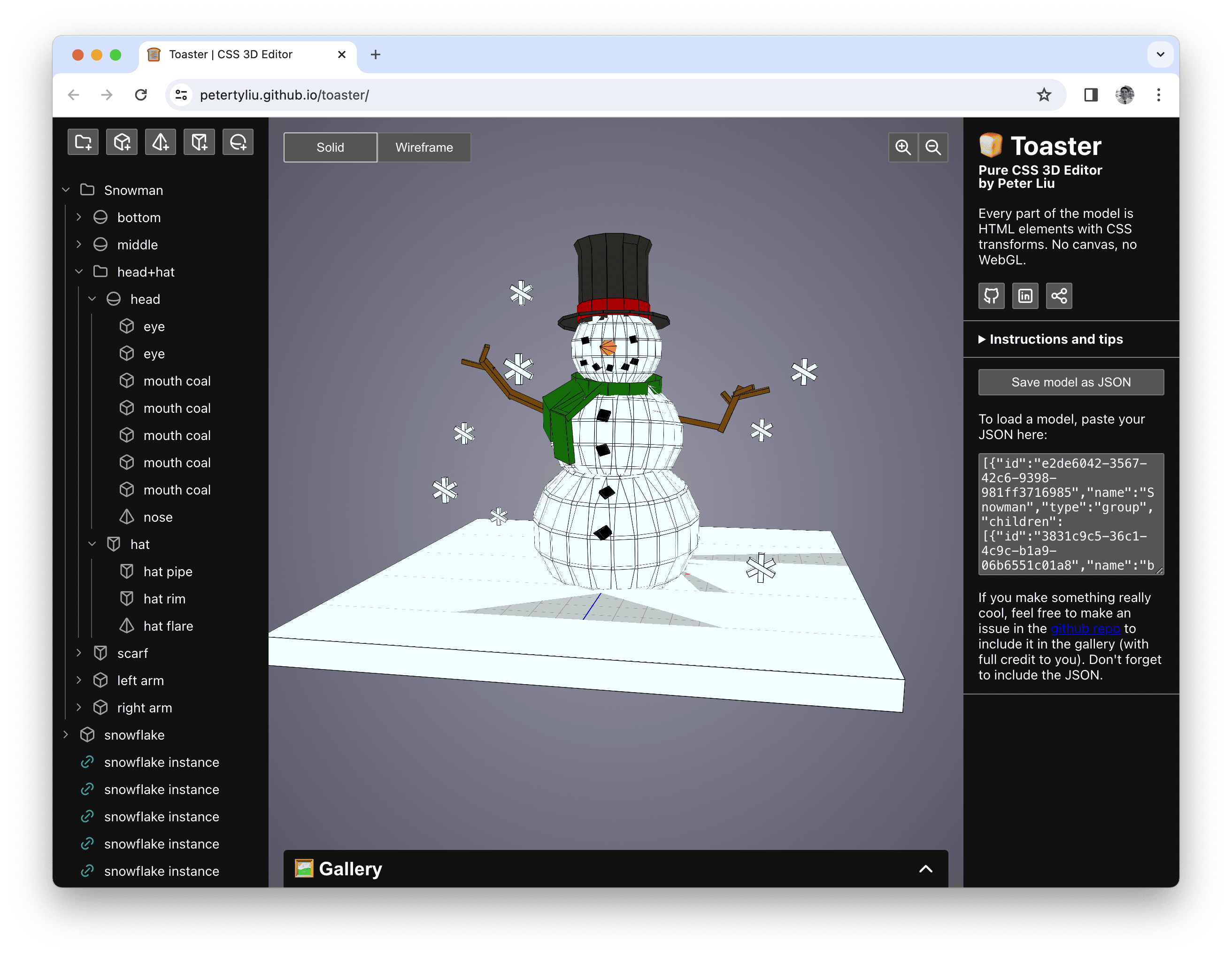Click the add group folder icon
The height and width of the screenshot is (957, 1232).
click(83, 142)
